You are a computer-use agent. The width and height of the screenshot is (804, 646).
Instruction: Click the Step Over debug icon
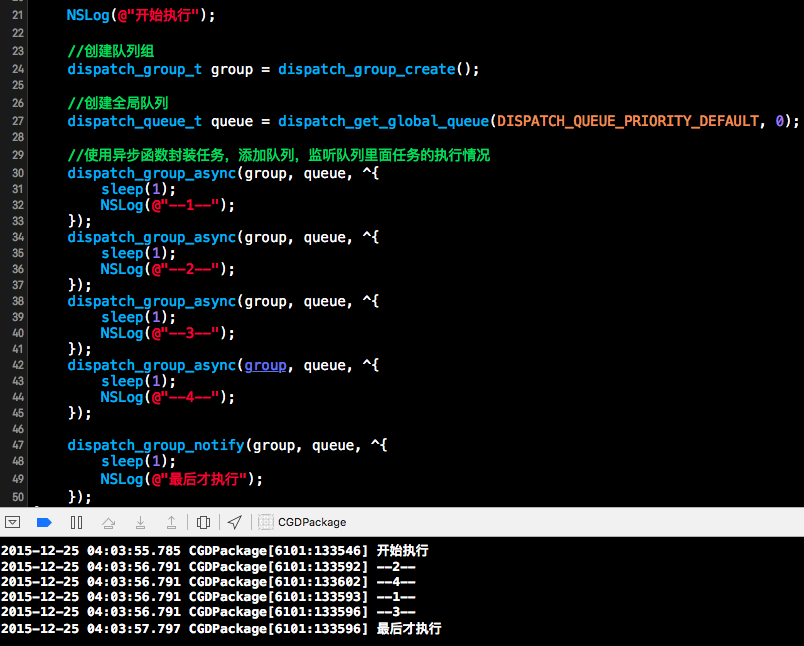[108, 522]
